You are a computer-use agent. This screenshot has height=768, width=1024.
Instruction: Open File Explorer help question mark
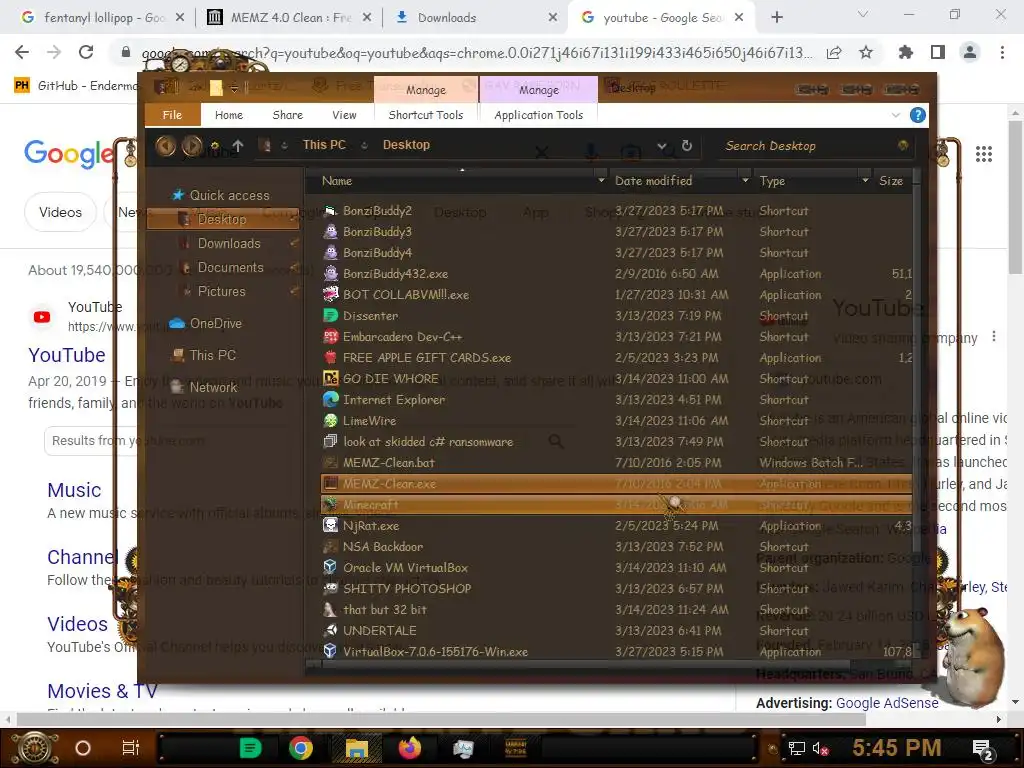pyautogui.click(x=918, y=116)
